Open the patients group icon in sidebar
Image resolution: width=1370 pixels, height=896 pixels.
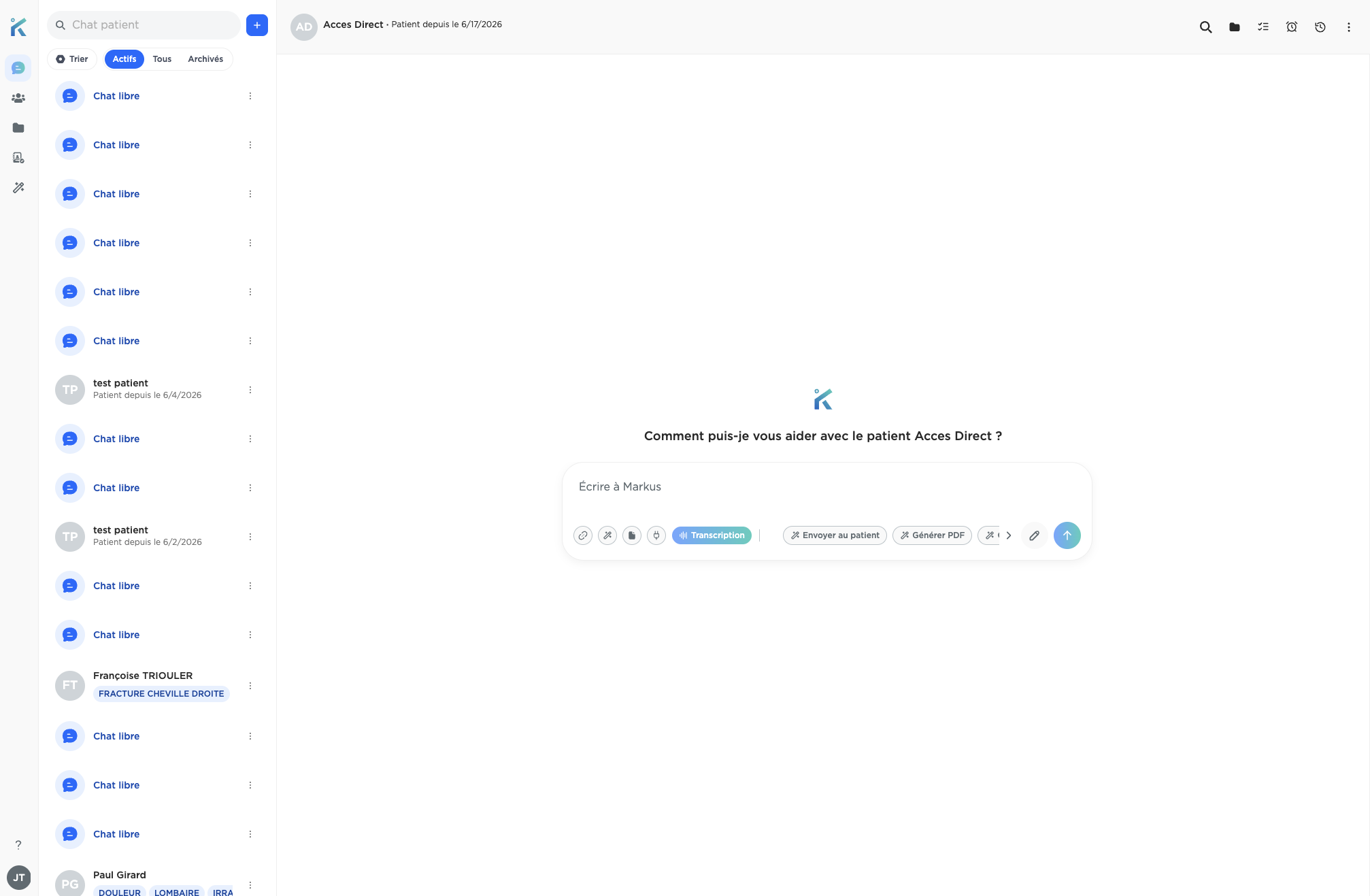pos(18,98)
